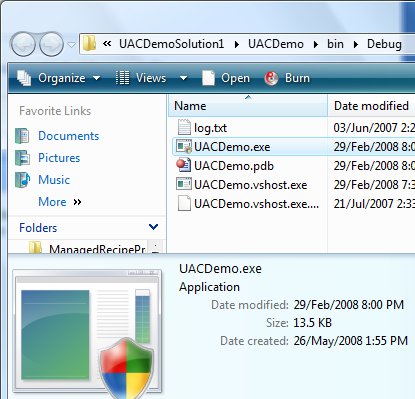Open the Pictures favorite link

pos(59,158)
